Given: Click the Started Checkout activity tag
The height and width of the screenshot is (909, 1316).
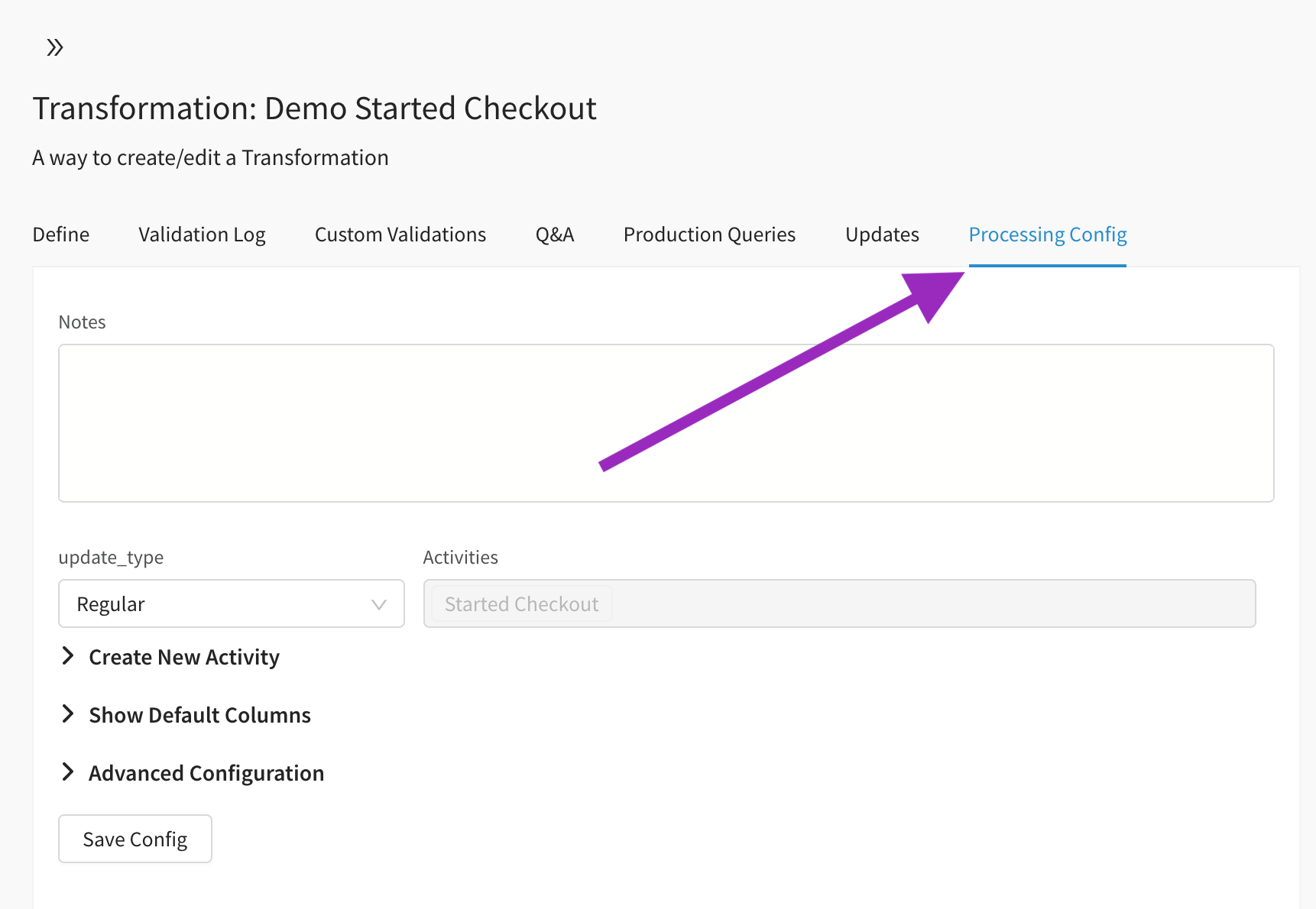Looking at the screenshot, I should [521, 604].
